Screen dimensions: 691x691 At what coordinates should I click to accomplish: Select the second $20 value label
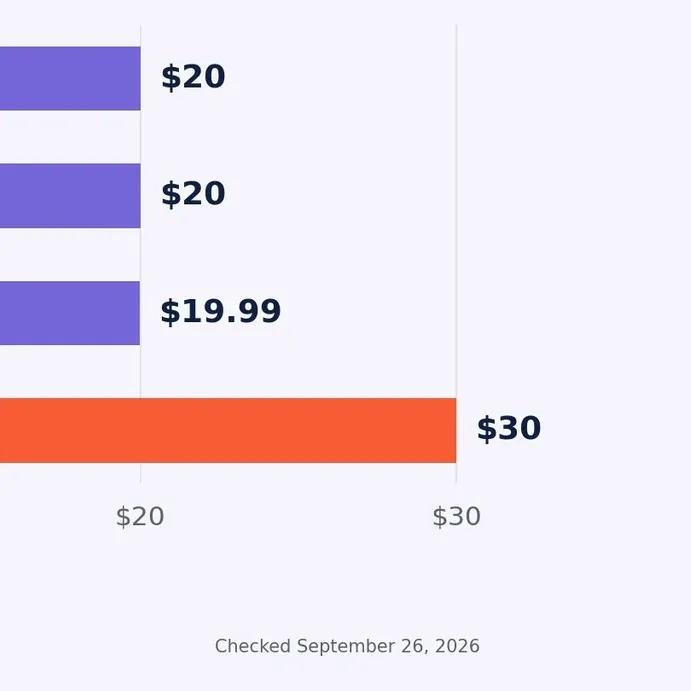tap(193, 194)
